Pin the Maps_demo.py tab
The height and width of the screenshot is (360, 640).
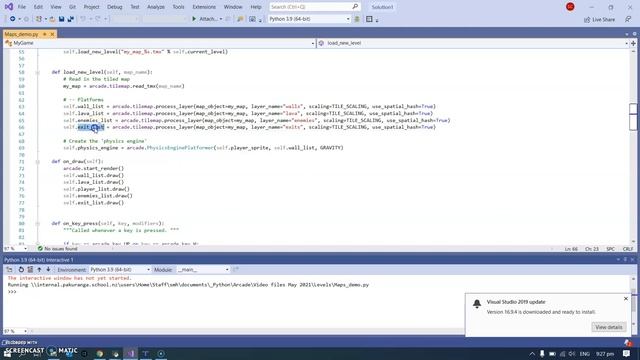(x=44, y=34)
